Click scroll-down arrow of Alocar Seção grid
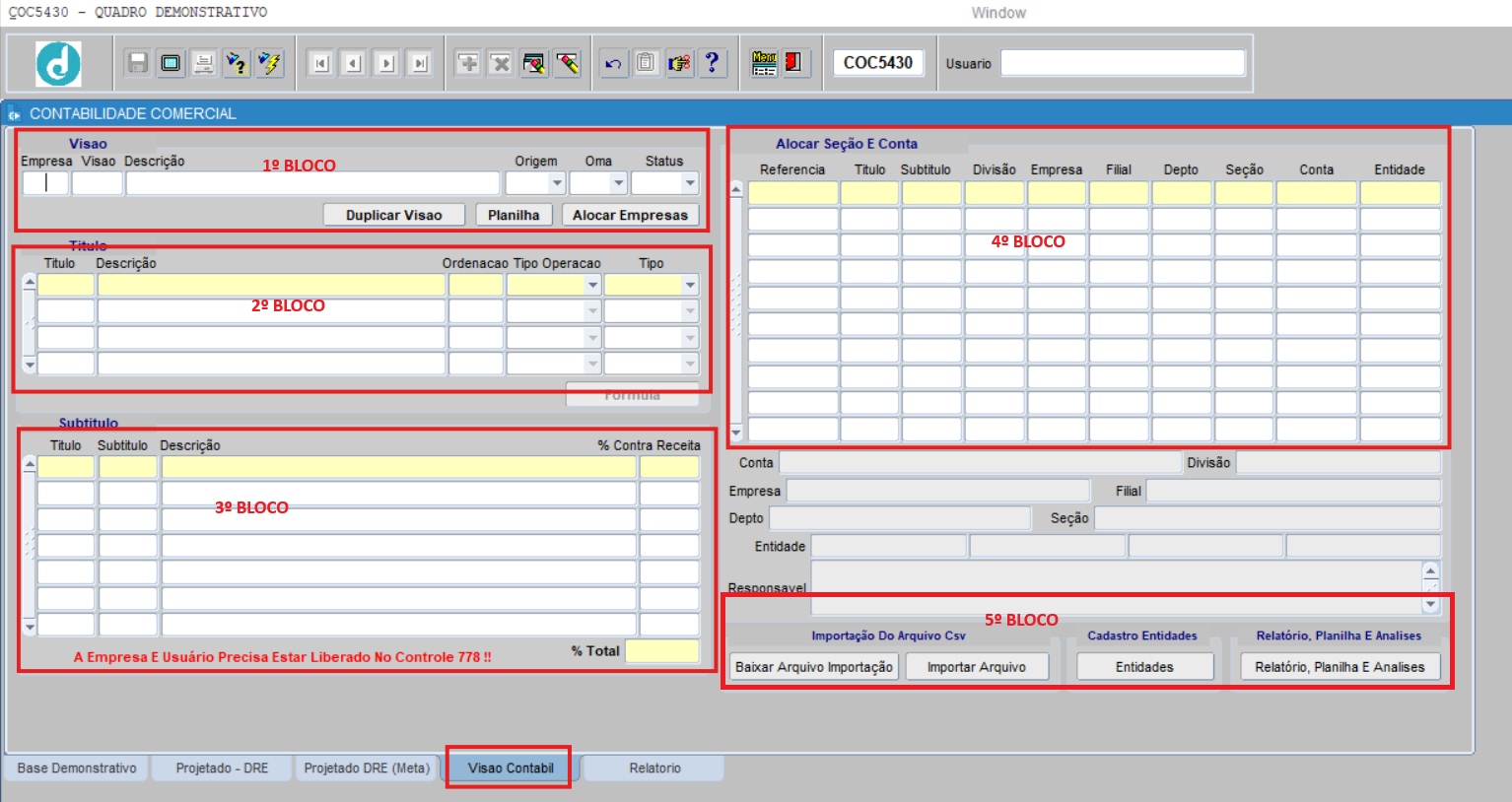The height and width of the screenshot is (802, 1512). pyautogui.click(x=736, y=432)
